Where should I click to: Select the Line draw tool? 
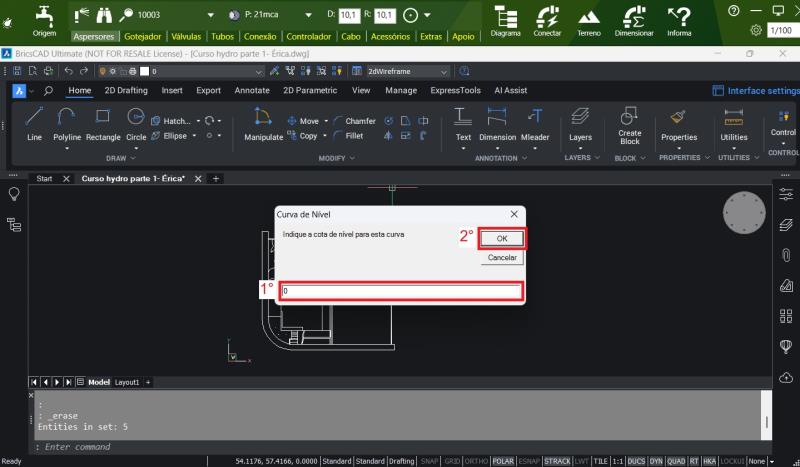(x=34, y=124)
